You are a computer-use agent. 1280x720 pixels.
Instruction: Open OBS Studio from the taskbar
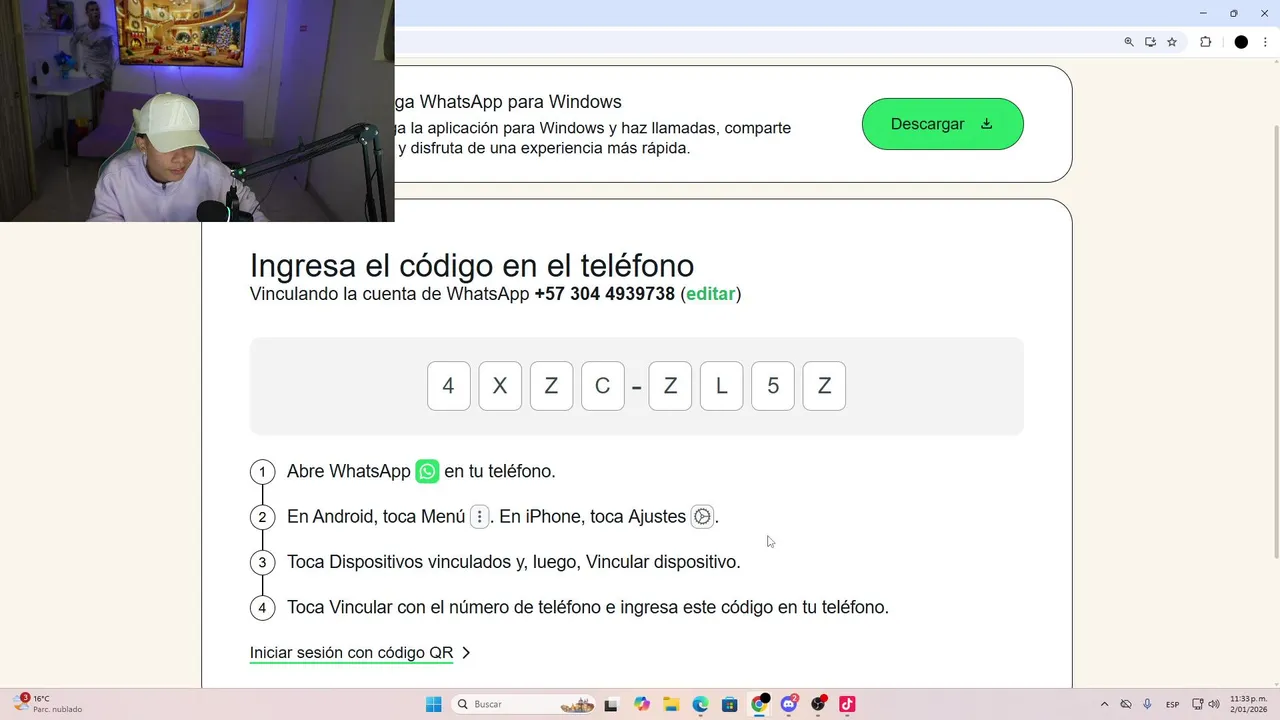[x=818, y=704]
